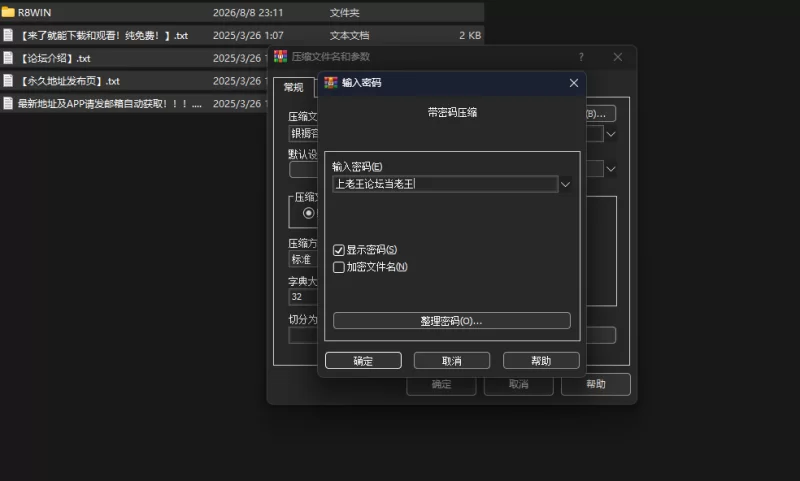Click 取消 in the 输入密码 dialog
The height and width of the screenshot is (481, 800).
(x=452, y=361)
